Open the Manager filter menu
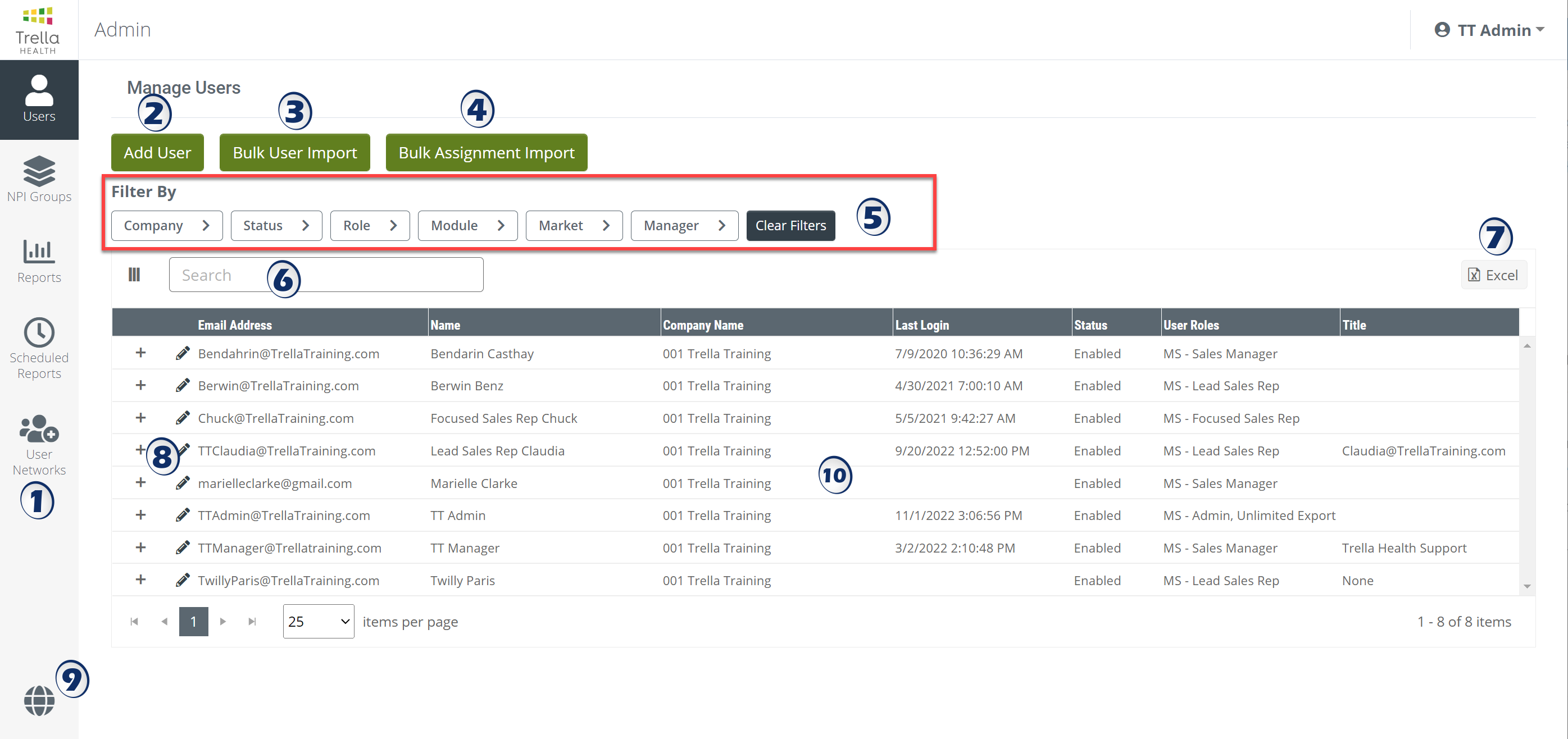 click(x=684, y=225)
